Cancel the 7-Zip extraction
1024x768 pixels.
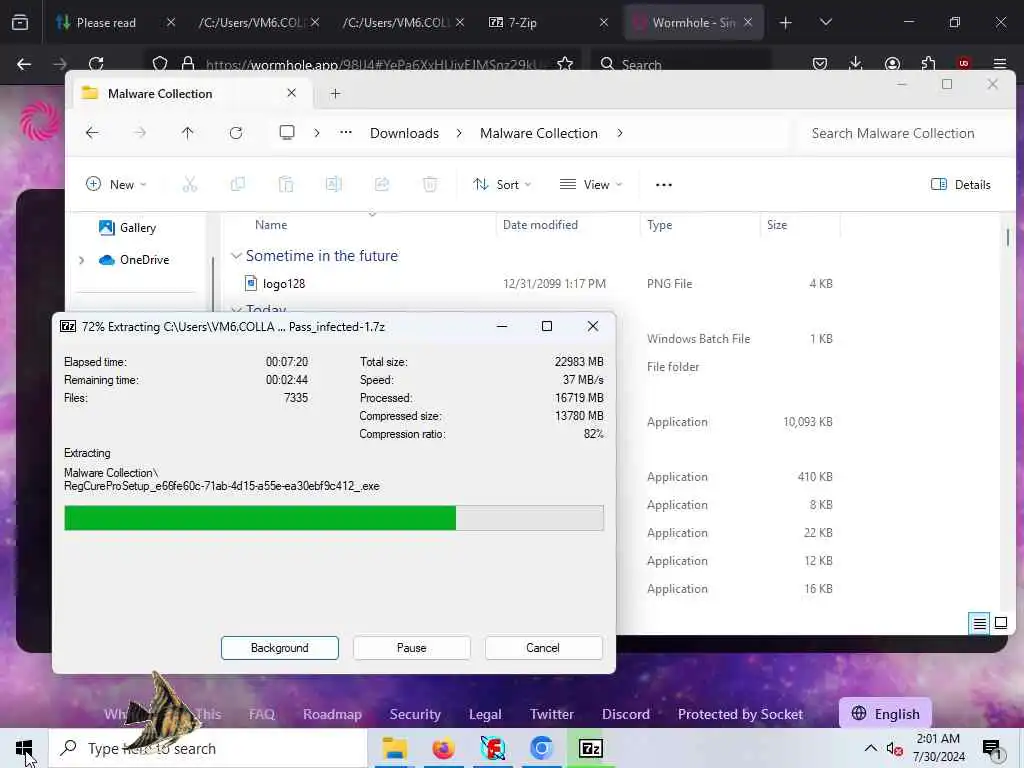(x=543, y=648)
